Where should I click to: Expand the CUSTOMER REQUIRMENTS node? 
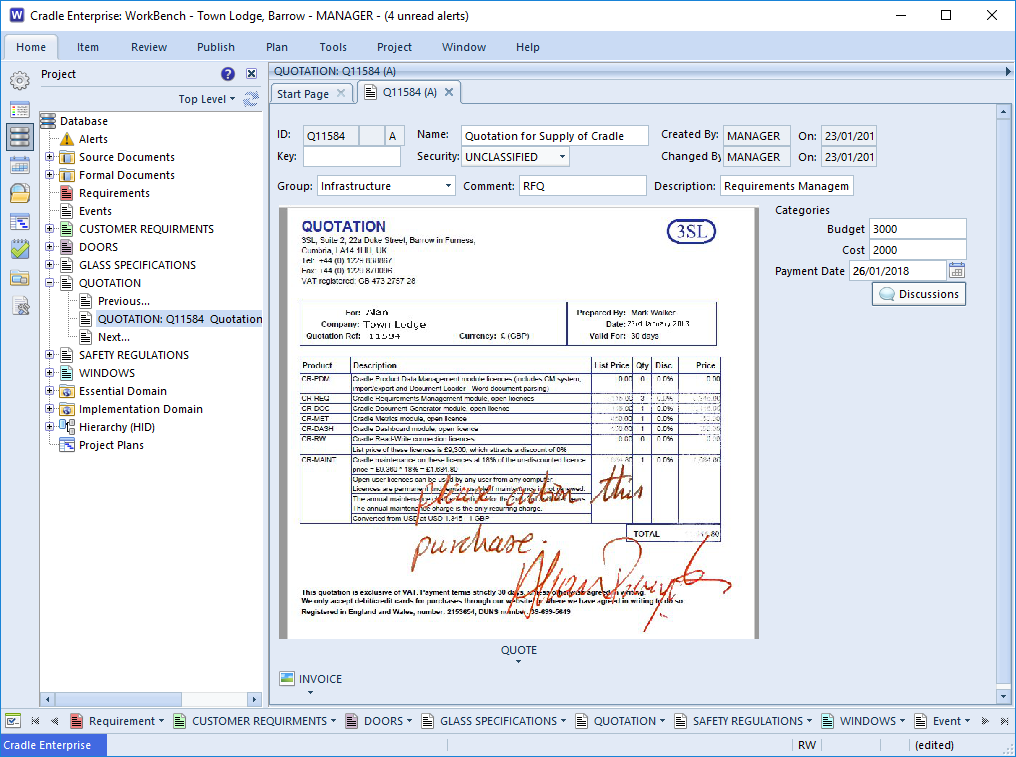[49, 229]
